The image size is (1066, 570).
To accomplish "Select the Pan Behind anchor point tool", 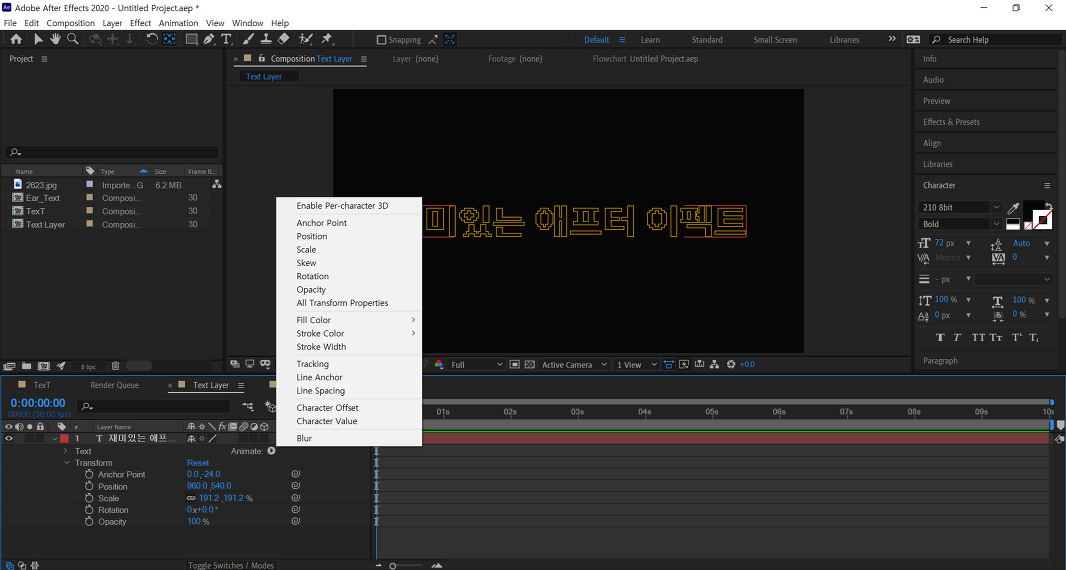I will click(169, 39).
